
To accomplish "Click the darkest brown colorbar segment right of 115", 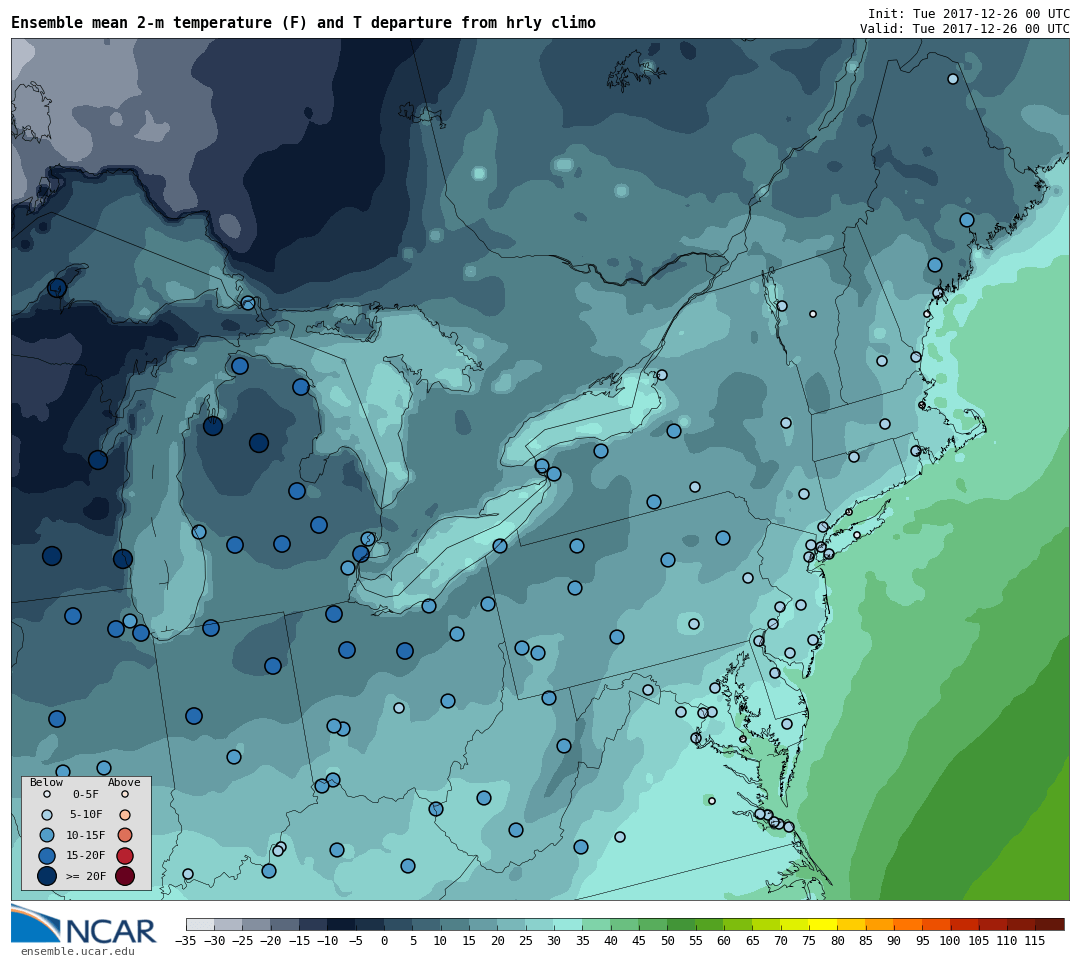I will (x=1050, y=924).
